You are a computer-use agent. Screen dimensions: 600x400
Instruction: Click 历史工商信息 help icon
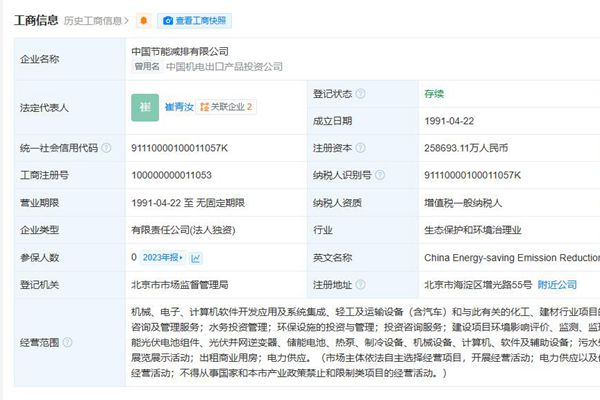[129, 20]
